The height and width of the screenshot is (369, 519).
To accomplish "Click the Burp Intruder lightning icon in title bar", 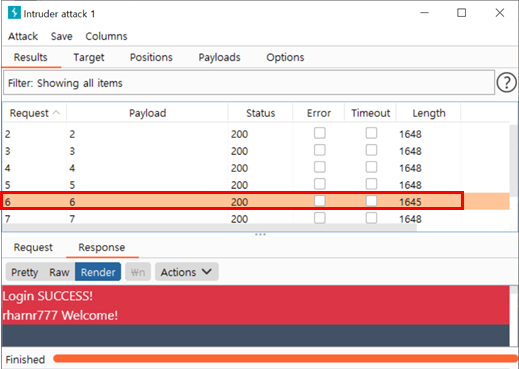I will click(x=14, y=13).
